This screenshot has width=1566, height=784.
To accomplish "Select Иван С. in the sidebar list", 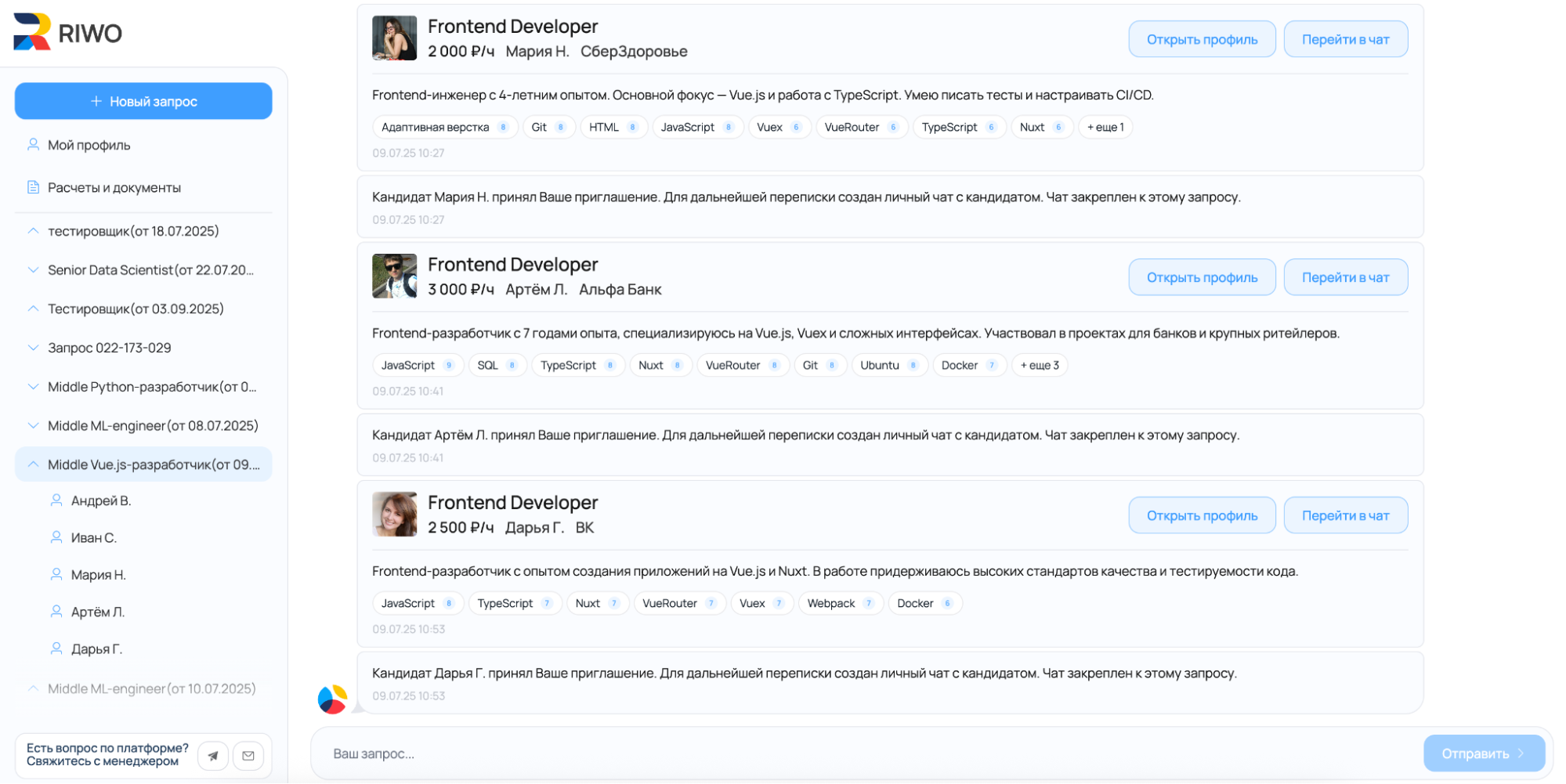I will [93, 538].
